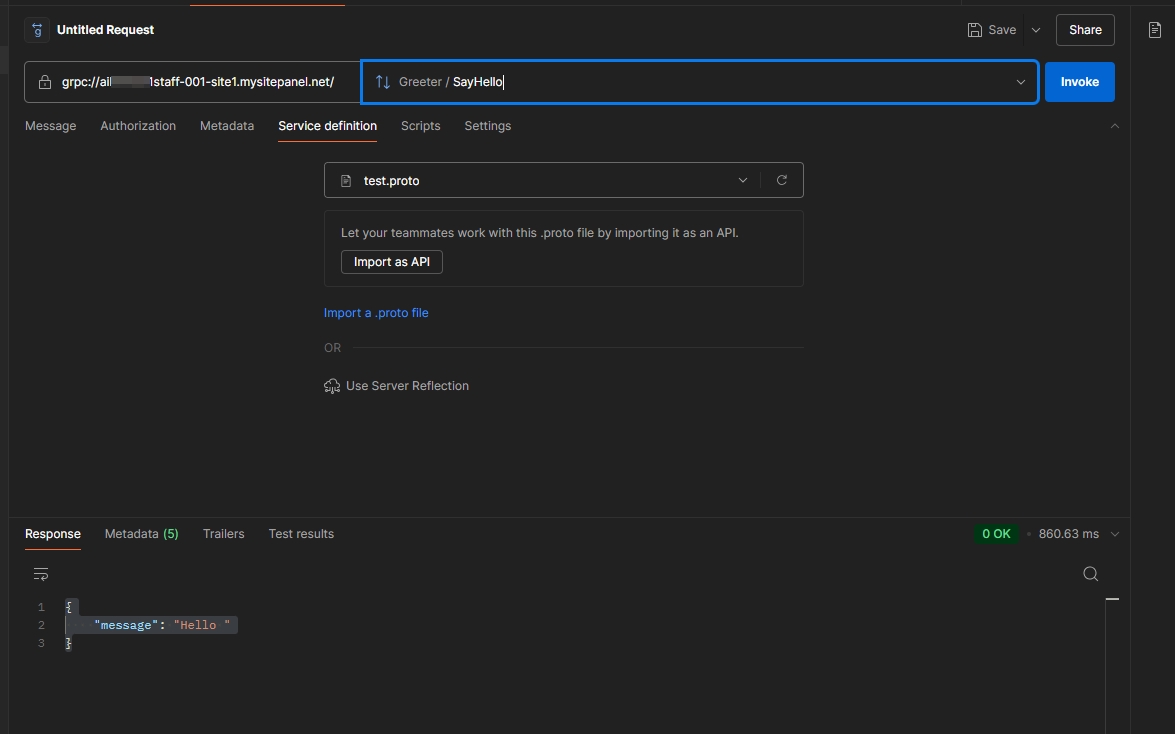Image resolution: width=1175 pixels, height=734 pixels.
Task: Collapse the request pane with the chevron
Action: pyautogui.click(x=1117, y=125)
